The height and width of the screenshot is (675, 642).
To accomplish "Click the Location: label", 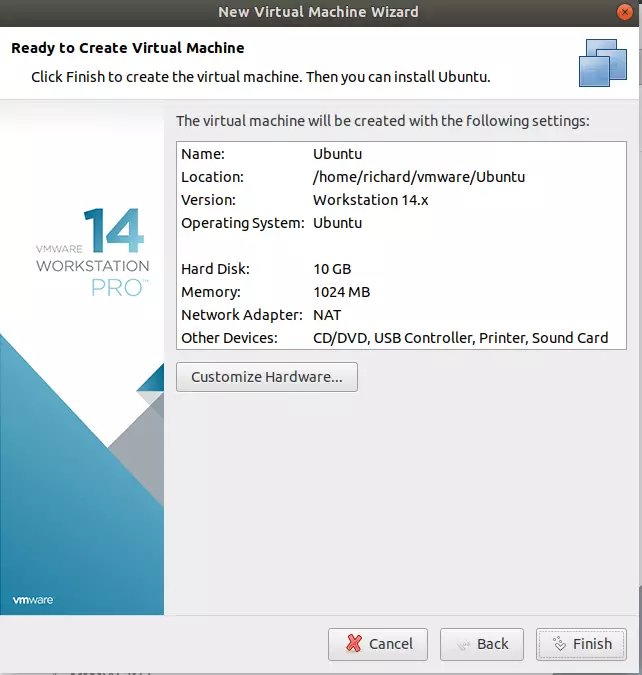I will coord(212,177).
